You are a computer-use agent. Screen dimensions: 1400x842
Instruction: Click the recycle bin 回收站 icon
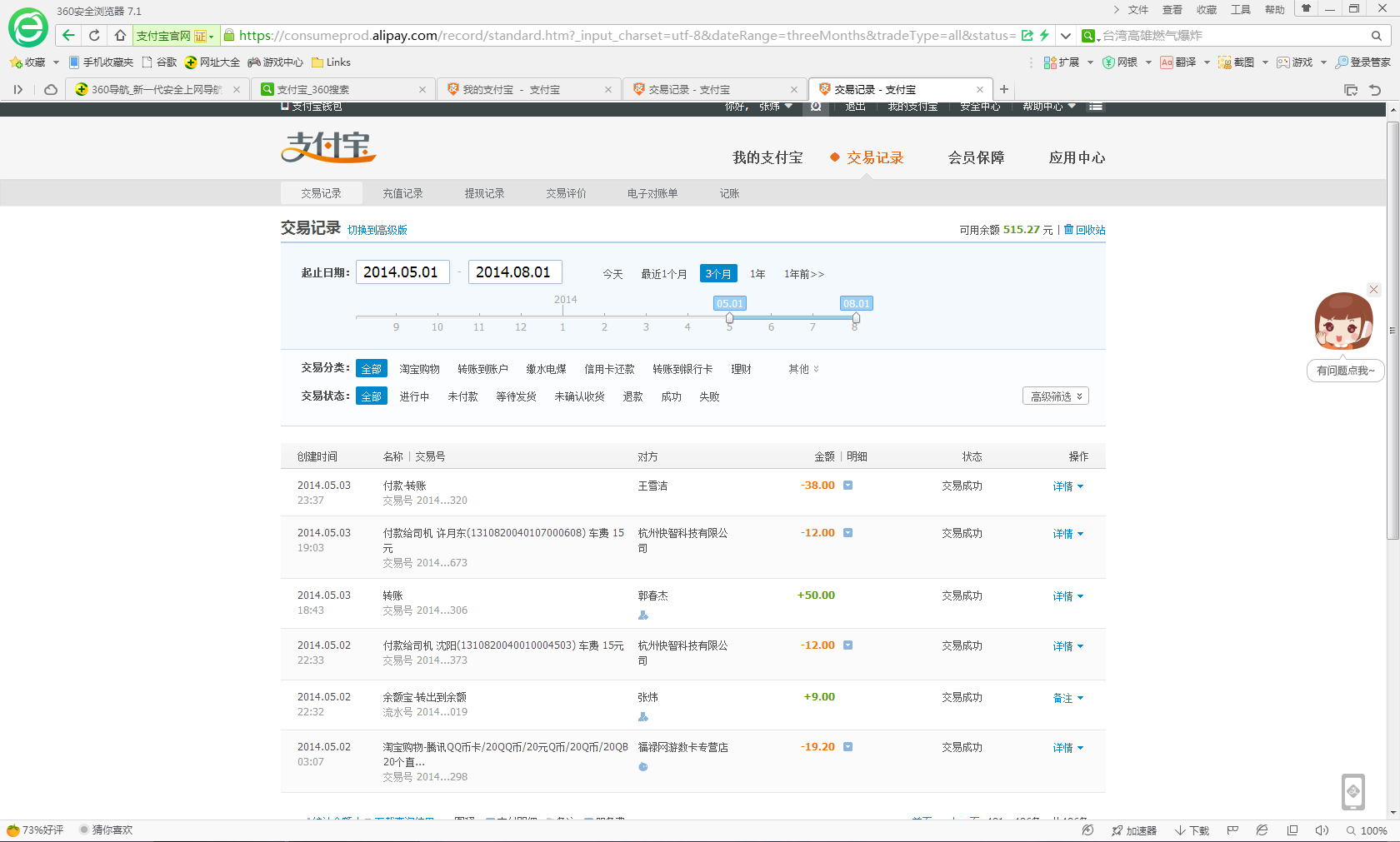1068,229
